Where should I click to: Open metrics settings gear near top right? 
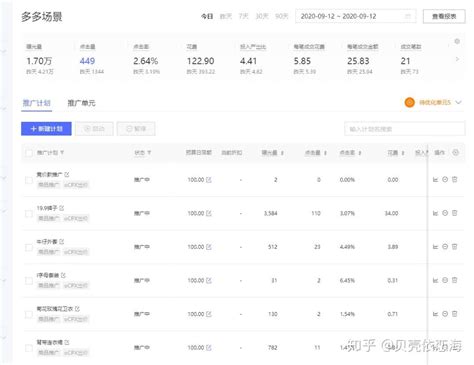(x=457, y=41)
